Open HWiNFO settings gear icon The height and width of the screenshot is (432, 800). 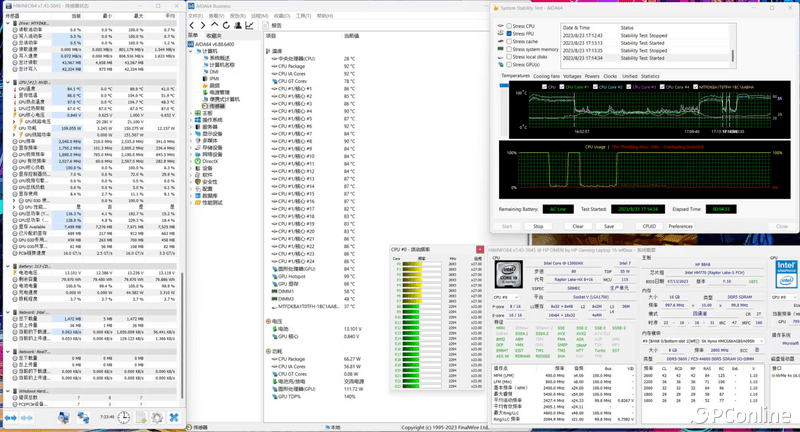(x=157, y=418)
